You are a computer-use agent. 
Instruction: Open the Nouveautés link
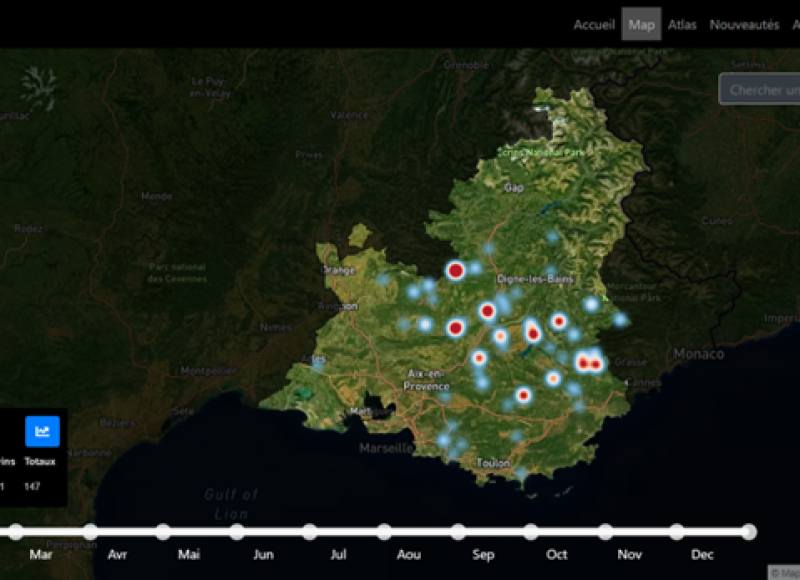click(x=744, y=25)
